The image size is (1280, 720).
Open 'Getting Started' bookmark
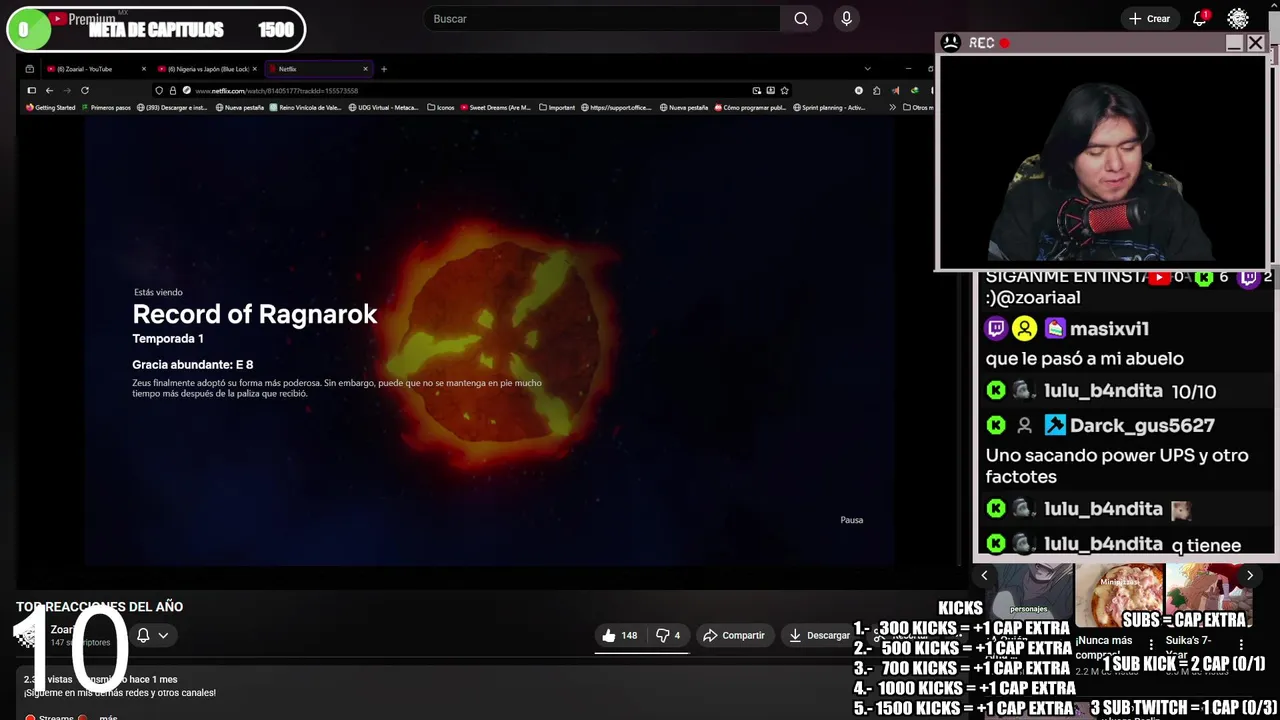(x=50, y=107)
